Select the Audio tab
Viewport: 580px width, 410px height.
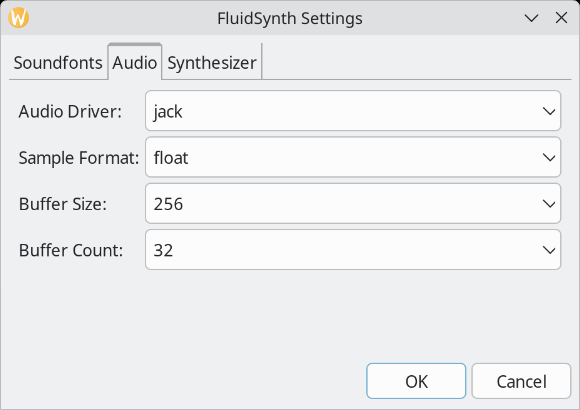135,62
